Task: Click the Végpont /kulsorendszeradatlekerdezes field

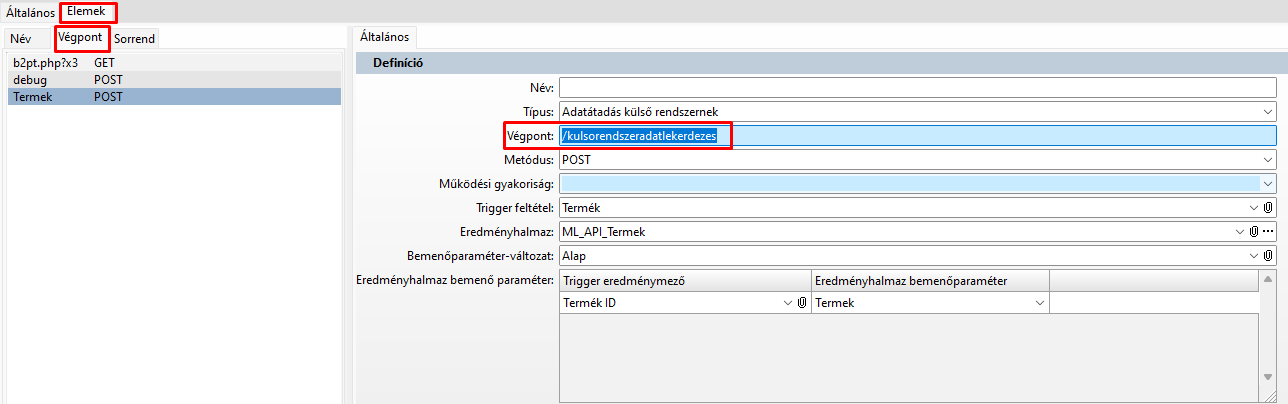Action: point(918,136)
